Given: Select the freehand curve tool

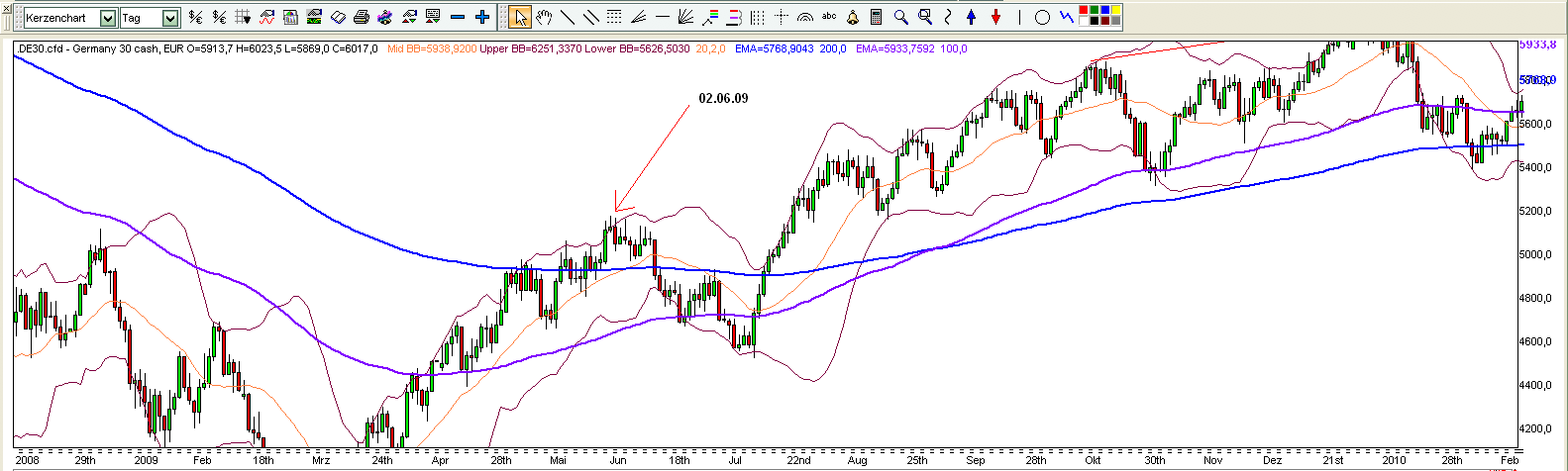Looking at the screenshot, I should 948,17.
